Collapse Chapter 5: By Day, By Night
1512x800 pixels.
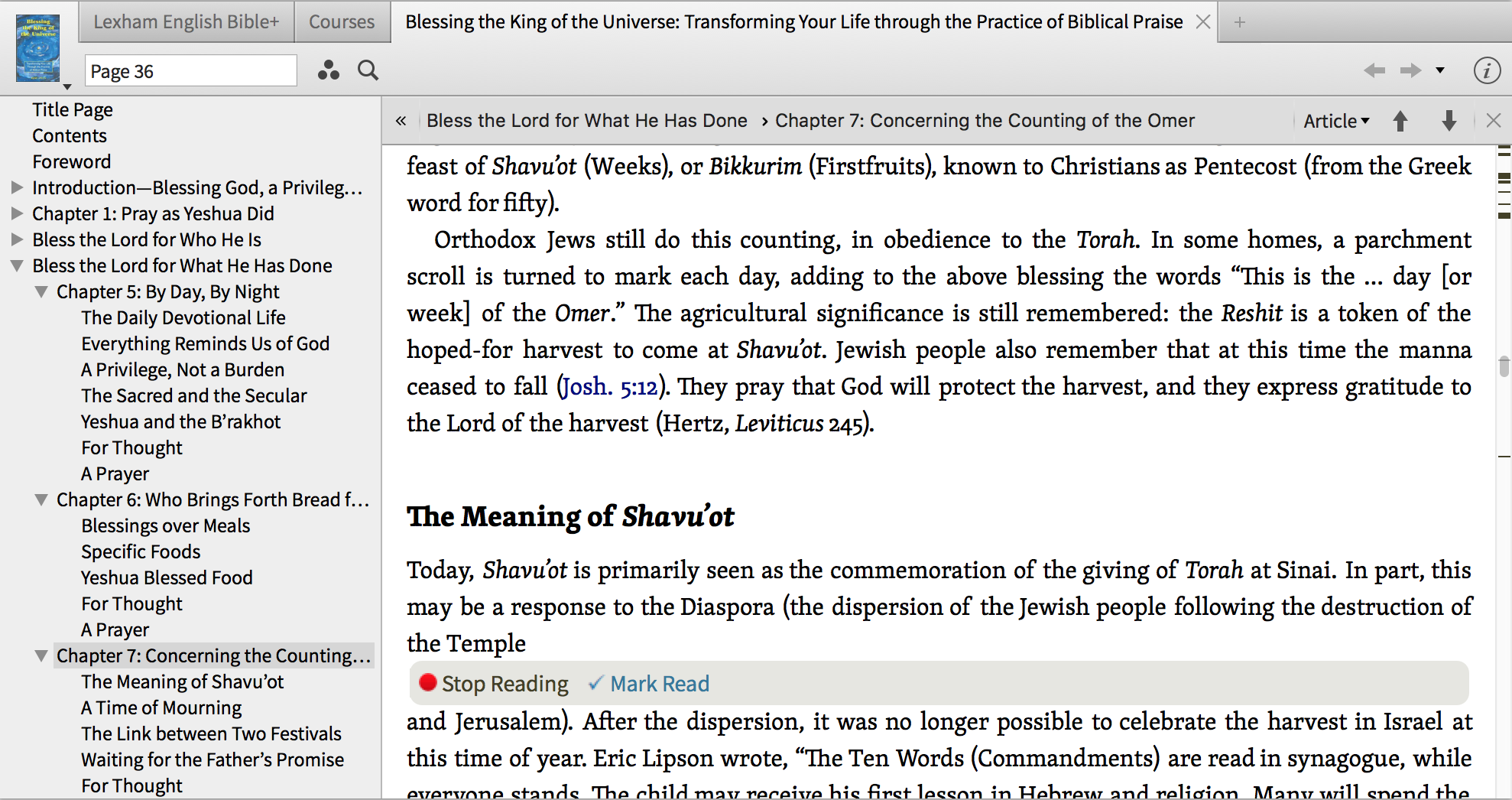41,292
